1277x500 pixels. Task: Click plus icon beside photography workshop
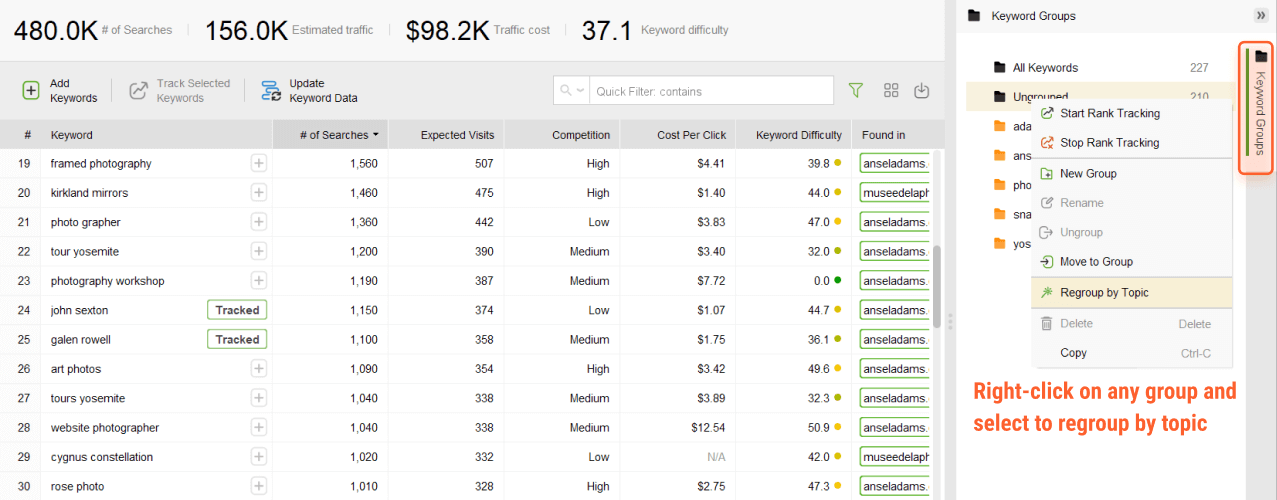[259, 281]
